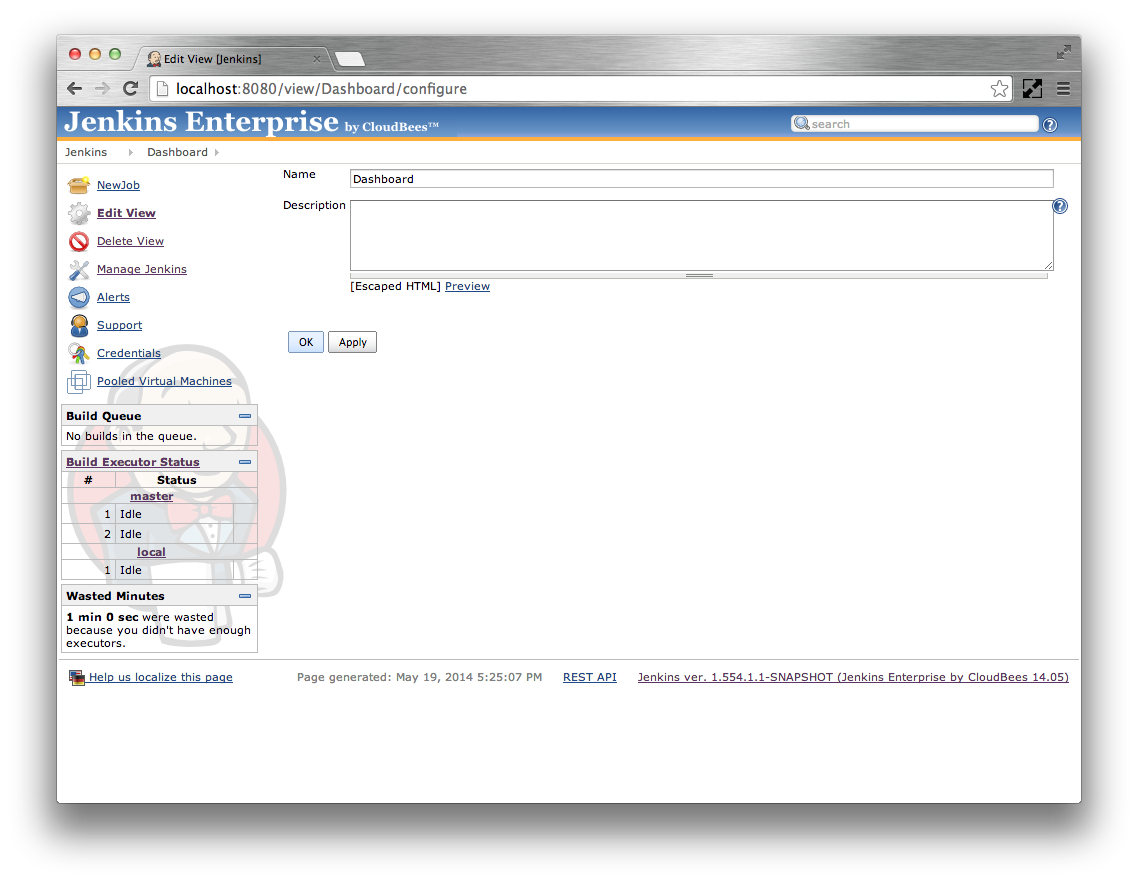Click the Description text area
Screen dimensions: 1138x882
(x=701, y=235)
